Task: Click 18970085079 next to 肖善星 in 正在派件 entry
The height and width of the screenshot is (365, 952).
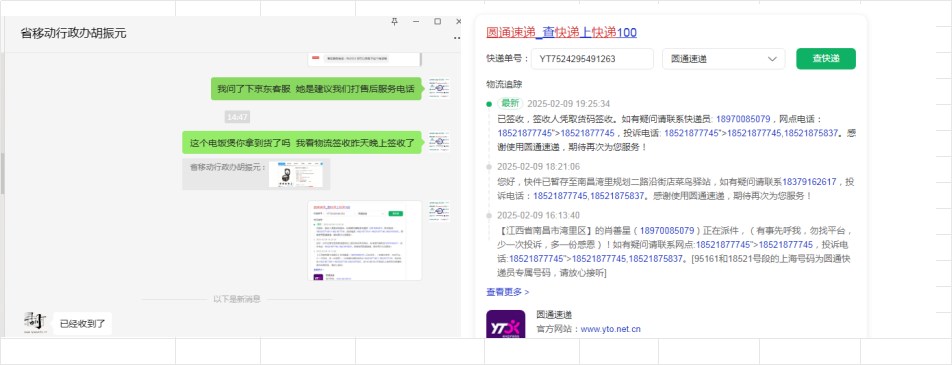Action: (667, 231)
